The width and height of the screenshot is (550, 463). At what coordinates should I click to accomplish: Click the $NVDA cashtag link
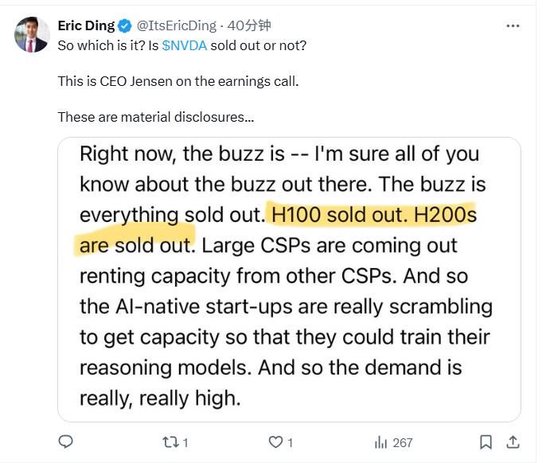185,46
